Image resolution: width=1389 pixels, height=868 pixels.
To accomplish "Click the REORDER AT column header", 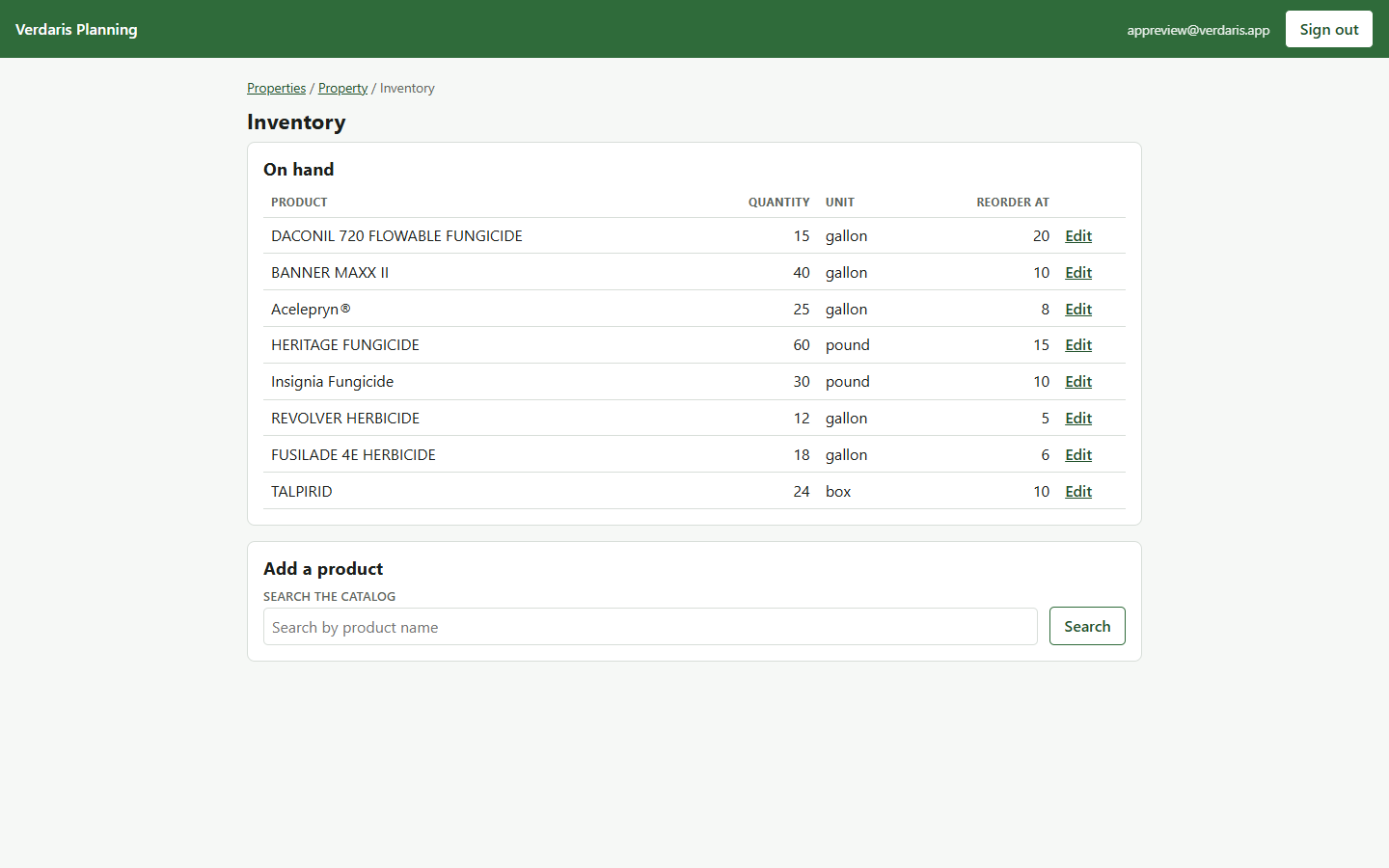I will click(x=1013, y=203).
